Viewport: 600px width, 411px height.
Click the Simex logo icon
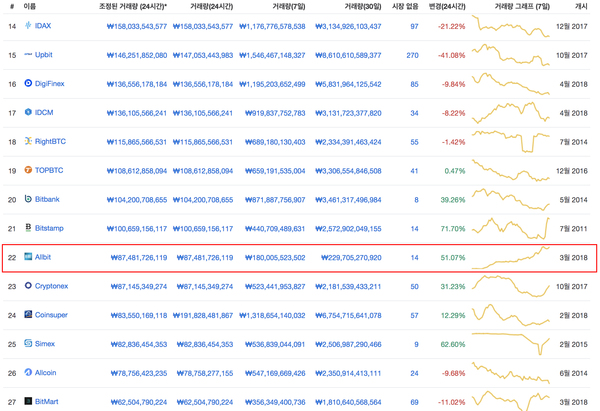click(28, 343)
